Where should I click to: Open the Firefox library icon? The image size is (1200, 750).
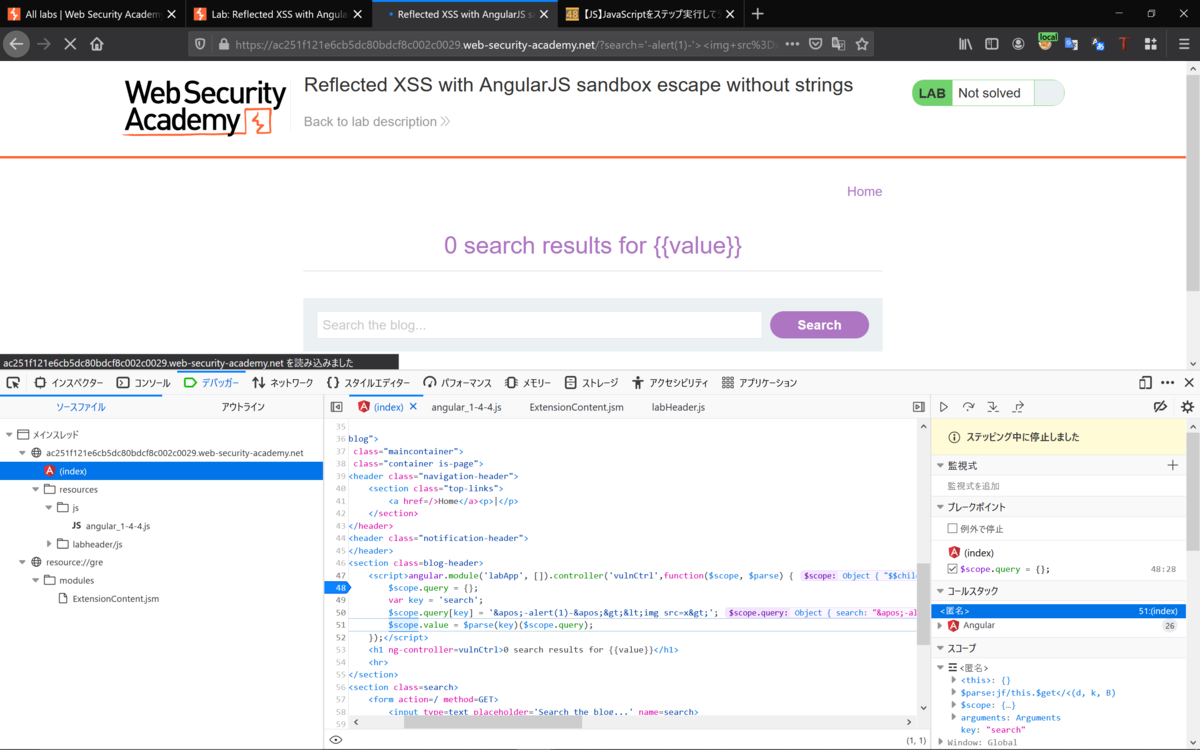click(x=966, y=44)
